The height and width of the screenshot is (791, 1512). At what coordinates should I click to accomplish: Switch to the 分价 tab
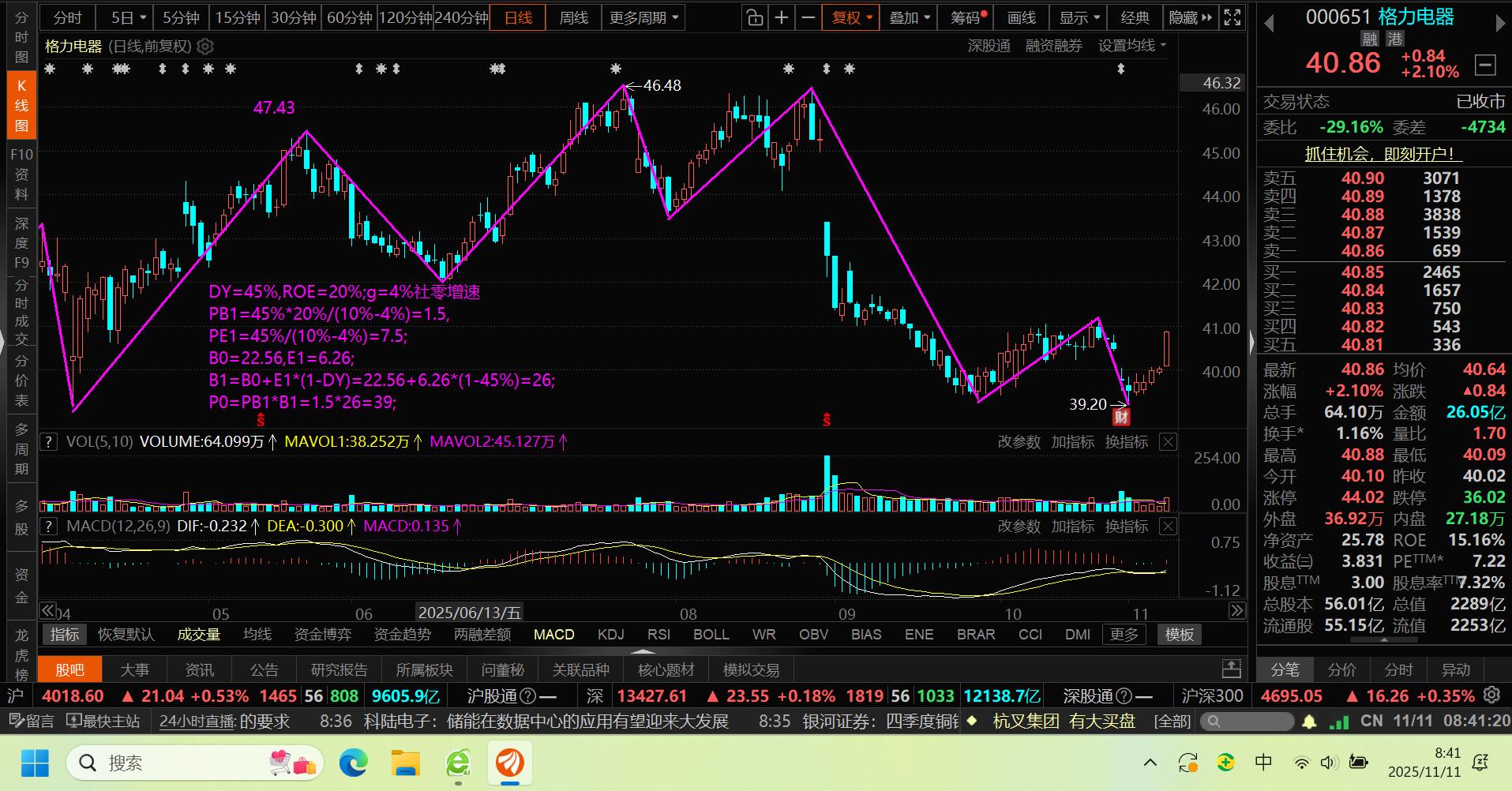1341,669
